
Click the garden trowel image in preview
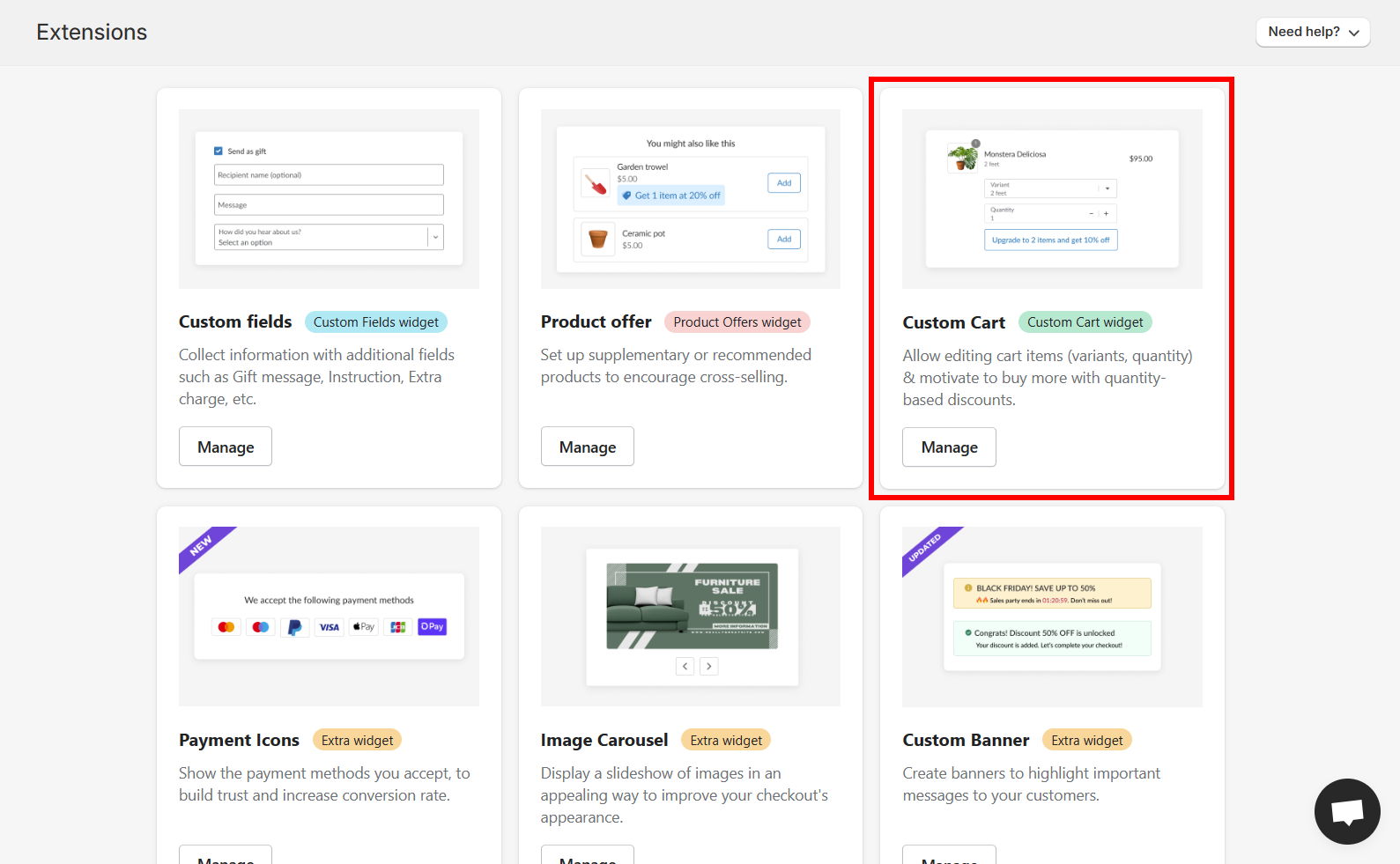pos(596,184)
